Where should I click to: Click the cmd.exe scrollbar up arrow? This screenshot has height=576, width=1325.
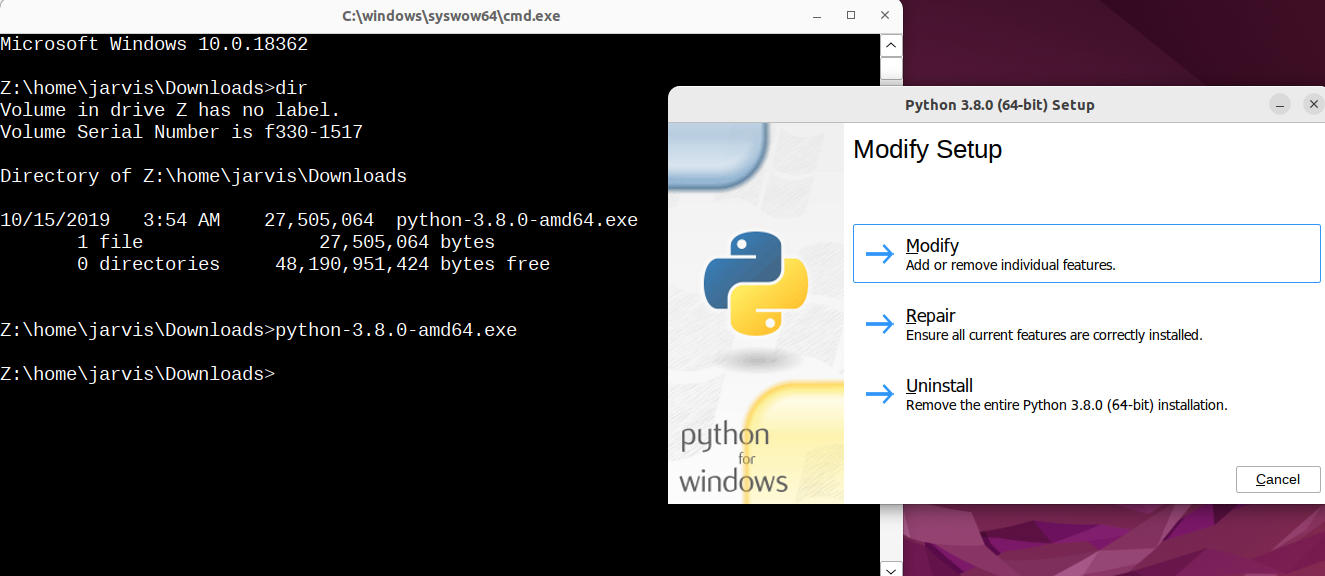tap(892, 46)
